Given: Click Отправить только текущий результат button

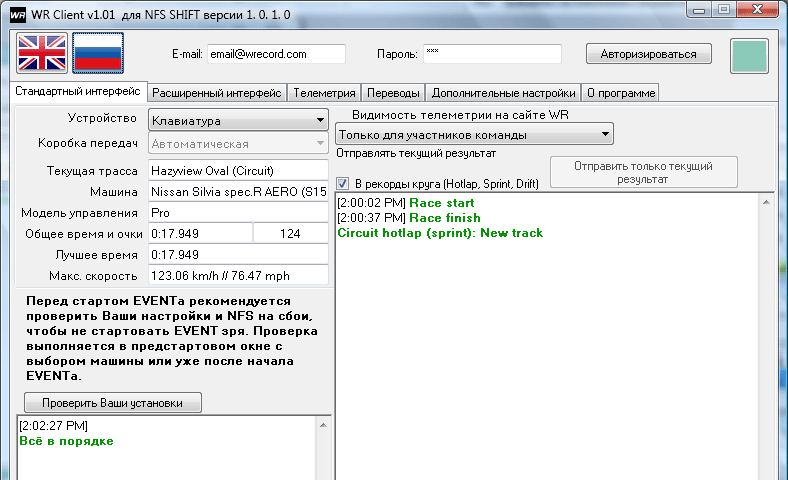Looking at the screenshot, I should (x=643, y=172).
